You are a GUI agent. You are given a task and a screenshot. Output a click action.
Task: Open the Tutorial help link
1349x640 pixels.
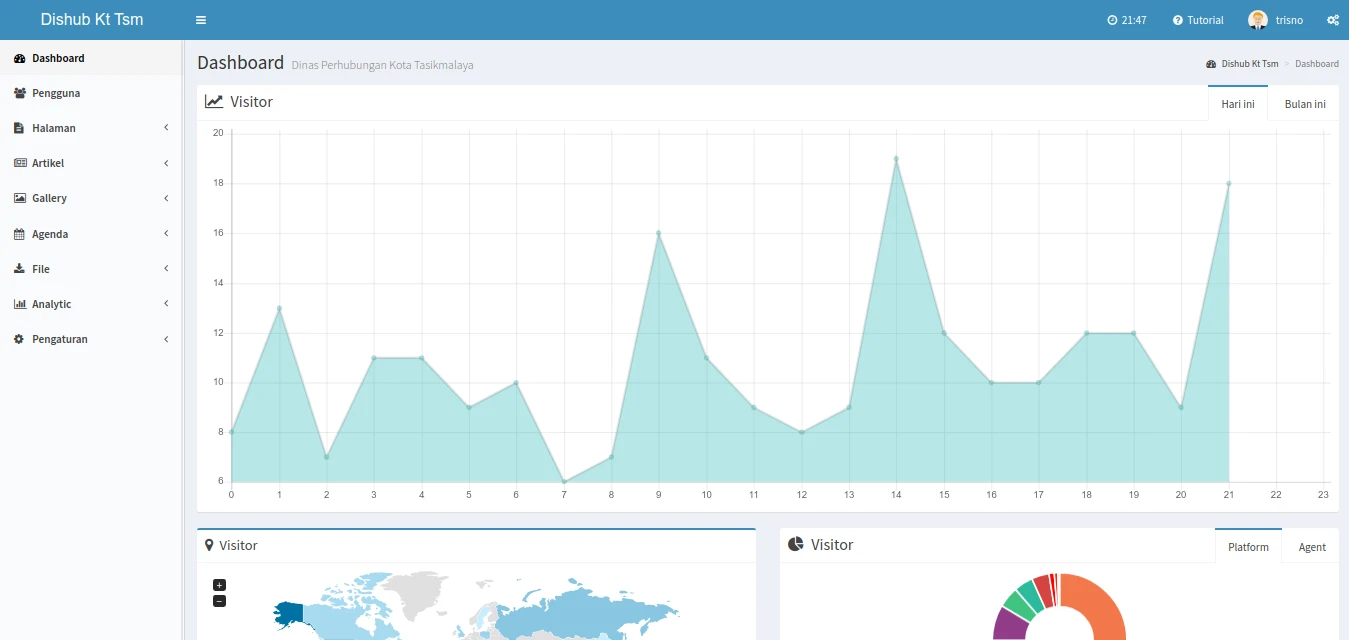coord(1198,20)
